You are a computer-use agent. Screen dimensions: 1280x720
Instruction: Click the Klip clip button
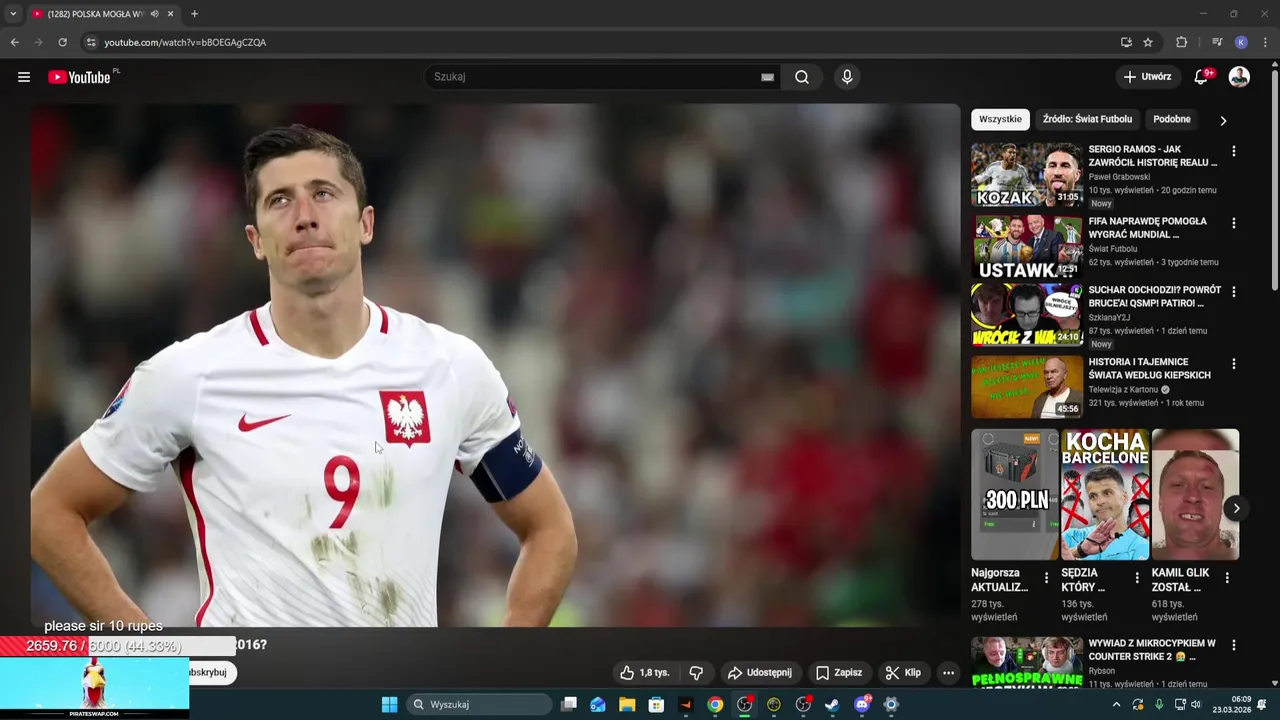pos(903,673)
